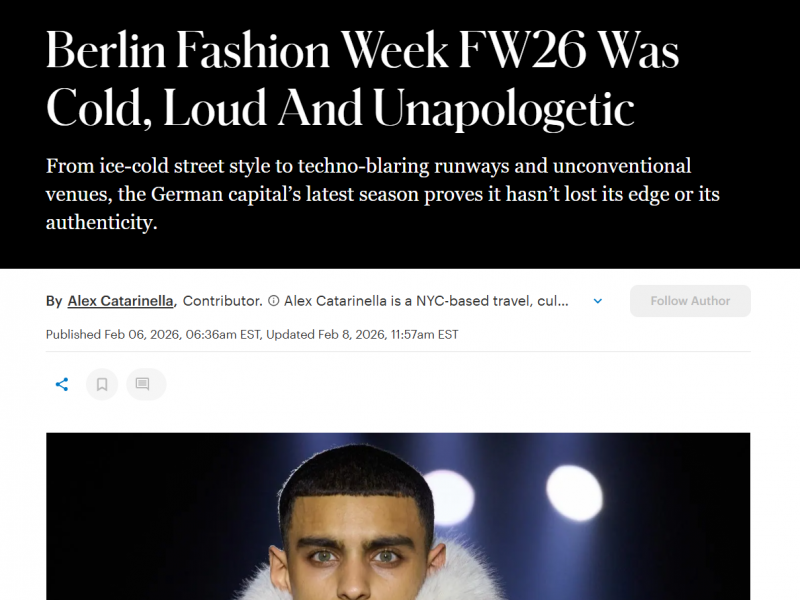Click the Follow Author button
Viewport: 800px width, 600px height.
(x=690, y=301)
